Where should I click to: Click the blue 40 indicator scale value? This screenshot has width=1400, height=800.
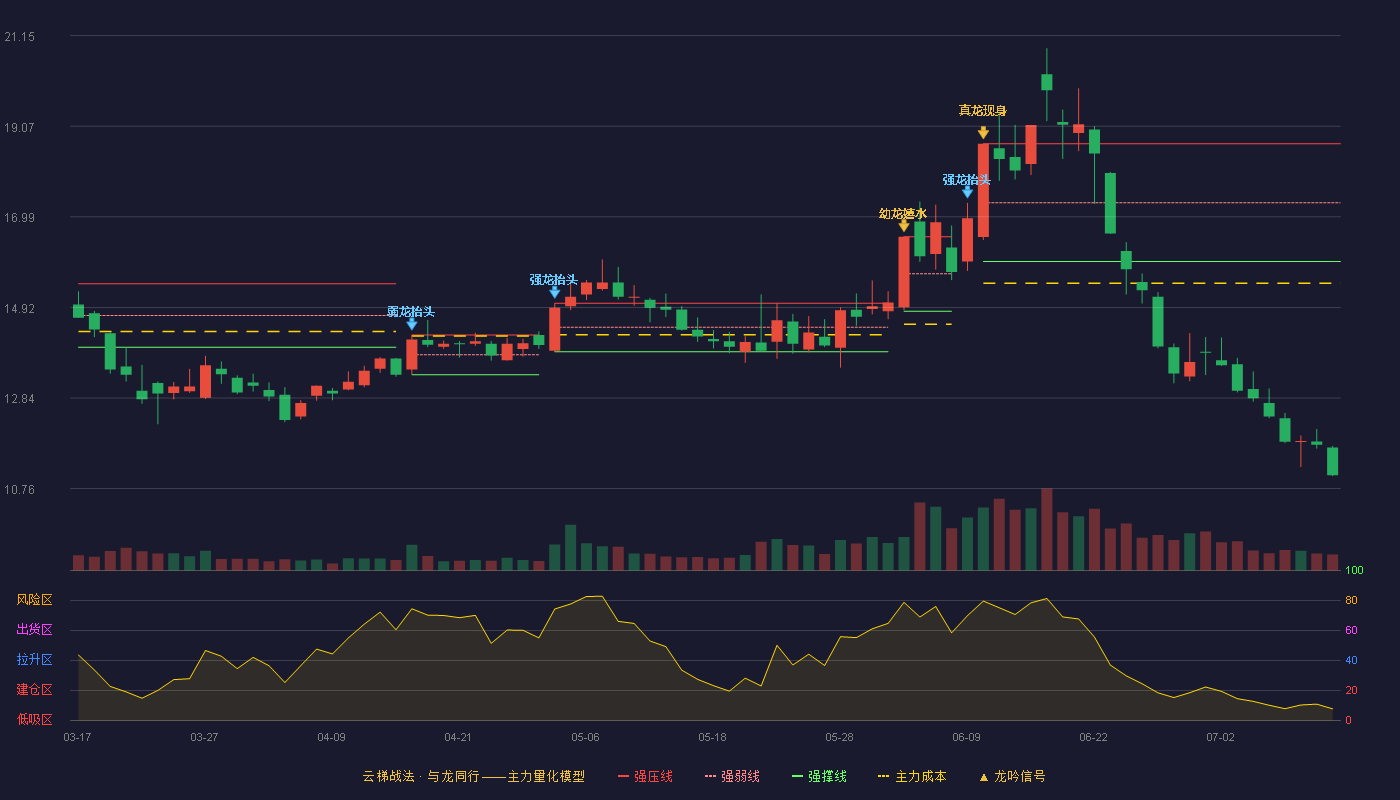pyautogui.click(x=1351, y=660)
